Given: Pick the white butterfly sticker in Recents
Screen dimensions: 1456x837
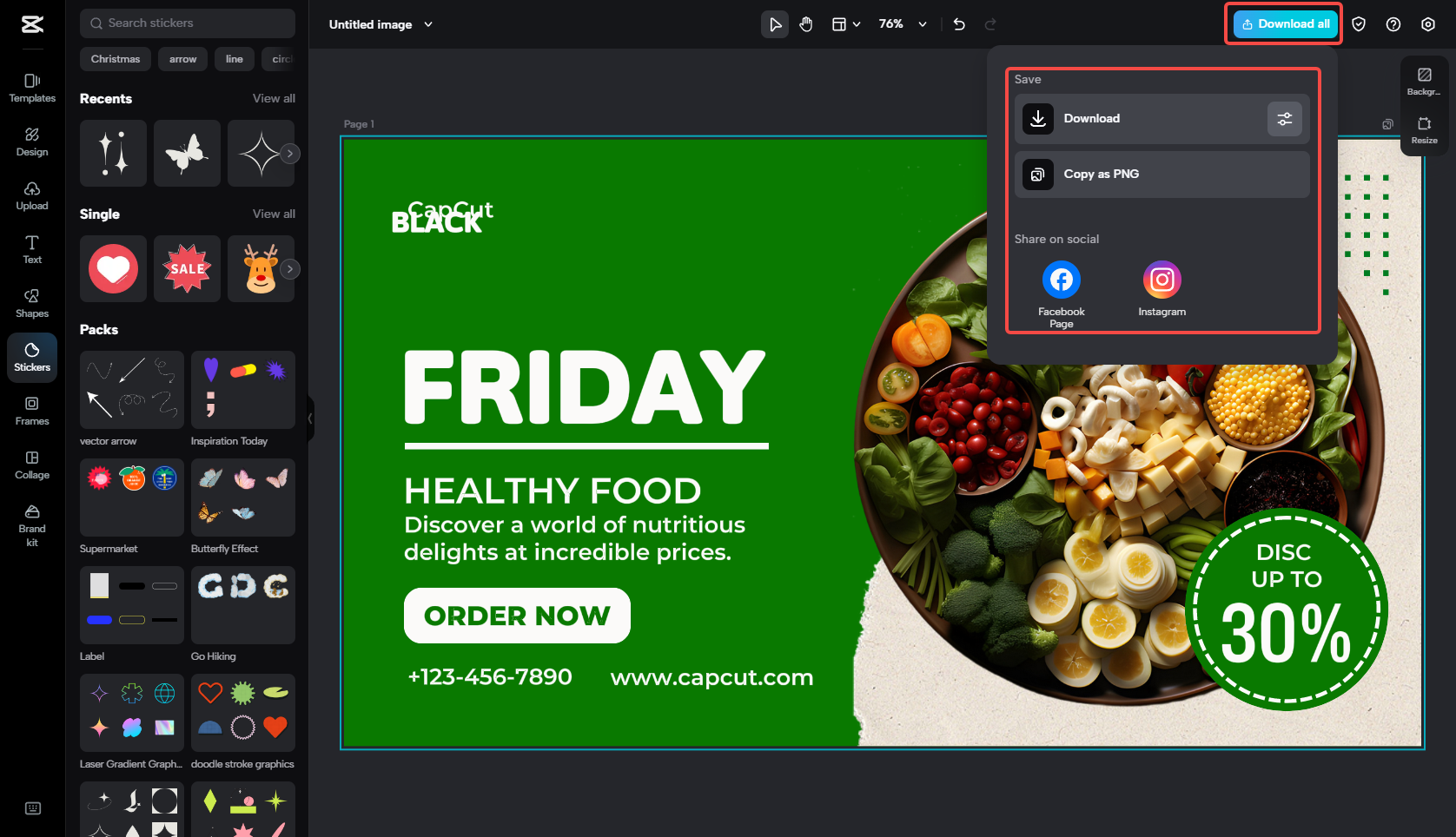Looking at the screenshot, I should [x=187, y=154].
